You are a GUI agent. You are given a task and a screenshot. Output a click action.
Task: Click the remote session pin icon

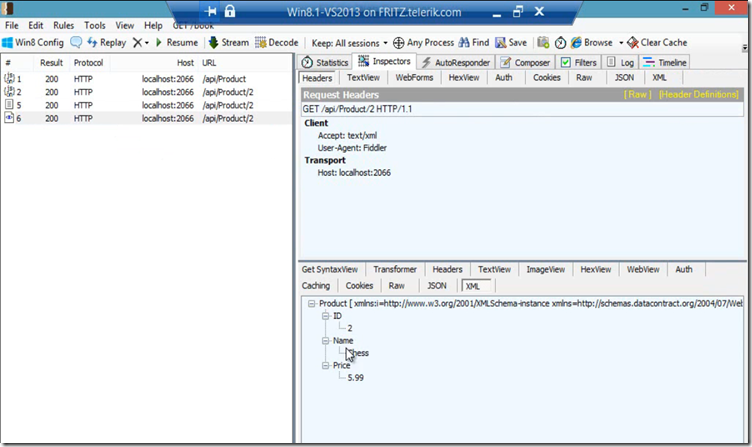pos(210,11)
